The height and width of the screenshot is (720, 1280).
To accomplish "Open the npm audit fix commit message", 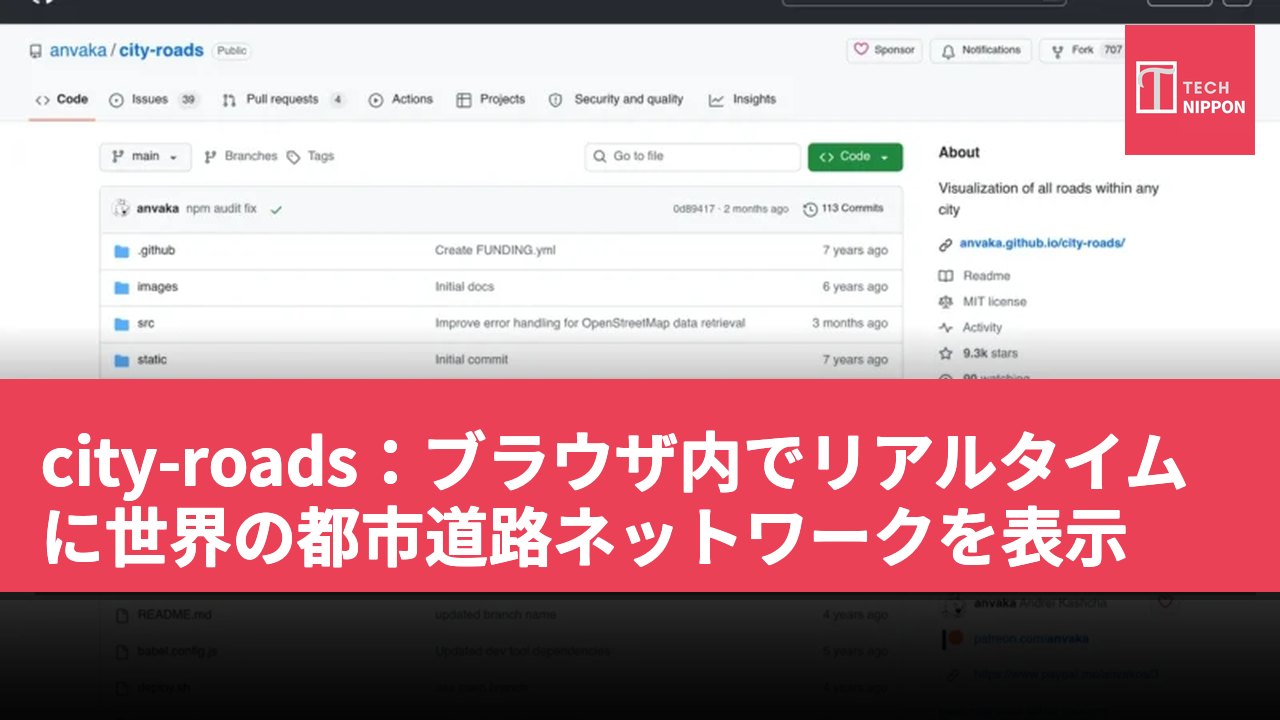I will click(221, 209).
